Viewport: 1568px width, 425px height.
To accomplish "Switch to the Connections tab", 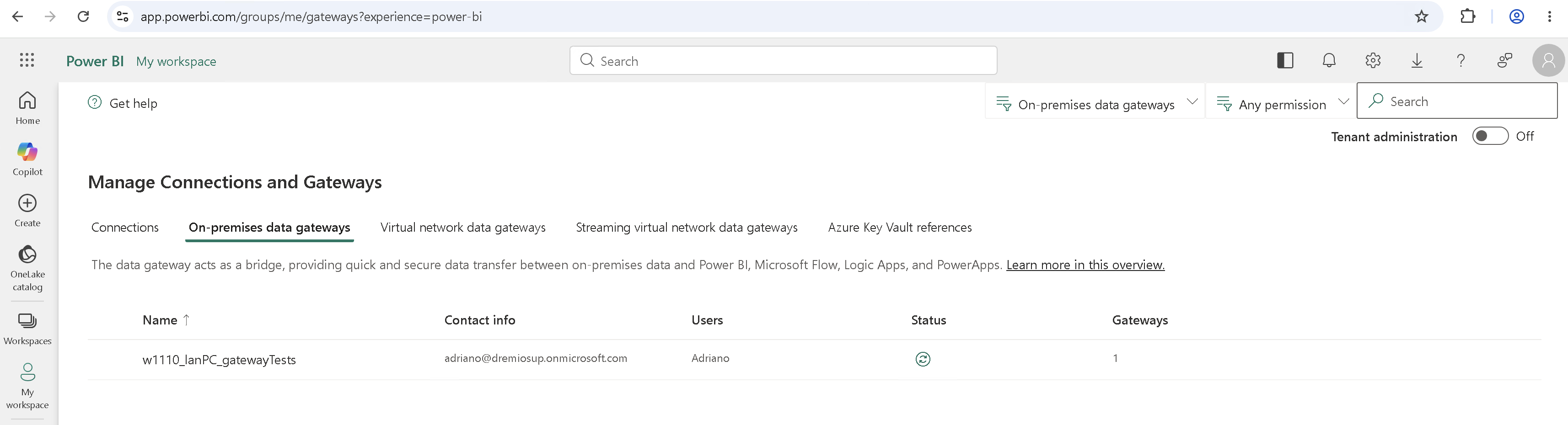I will coord(125,228).
